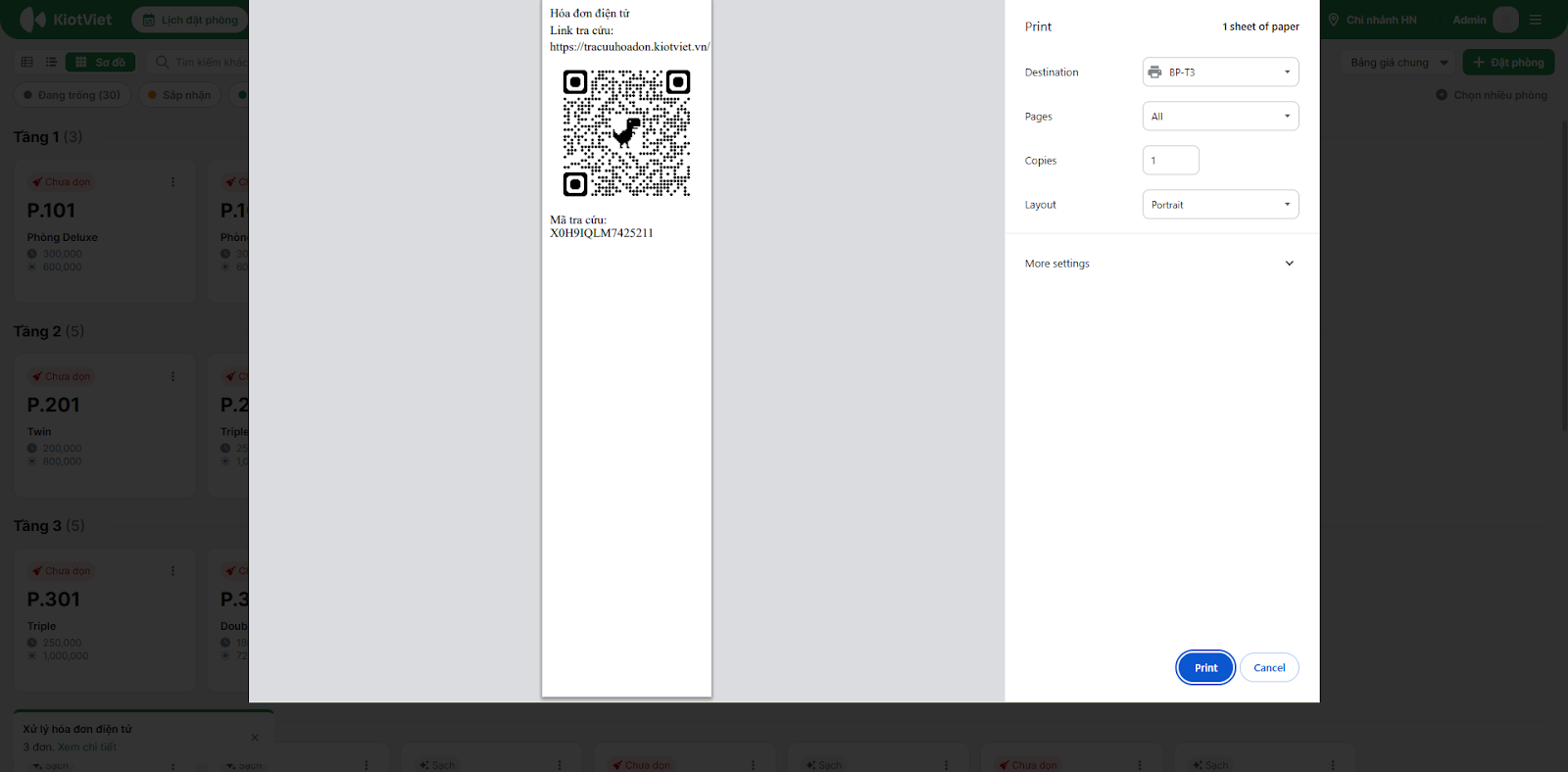Open the Pages dropdown set to All
Screen dimensions: 1568x772
tap(1220, 117)
